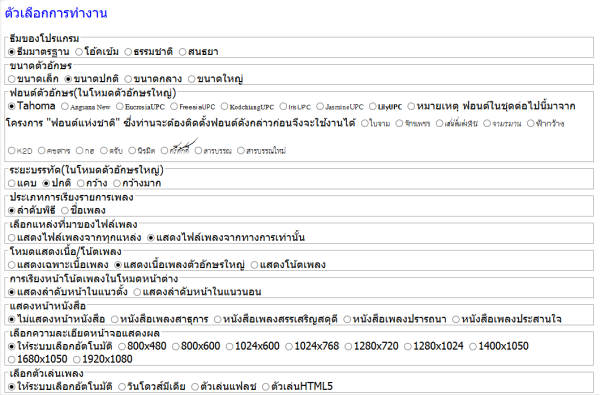The image size is (600, 395).
Task: Set line spacing to กว้างมาก
Action: pyautogui.click(x=117, y=183)
